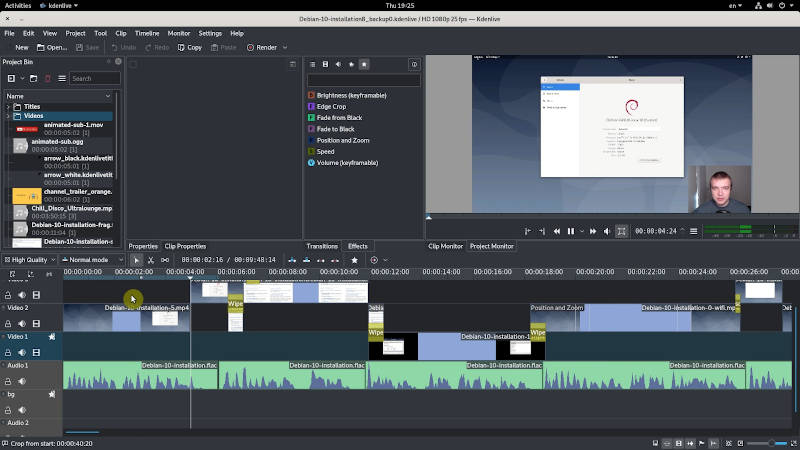Show main effects list icon

[312, 64]
